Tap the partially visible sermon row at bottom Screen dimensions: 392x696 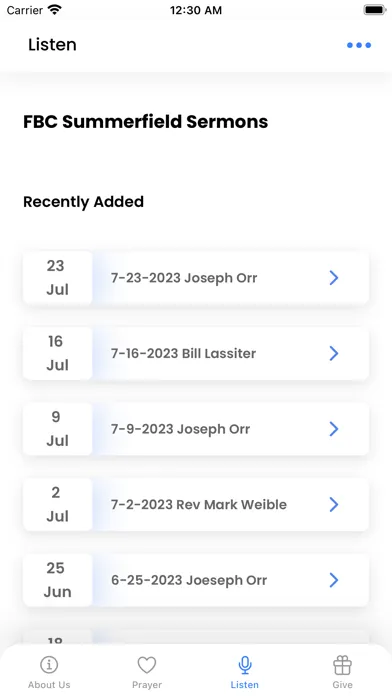[196, 637]
